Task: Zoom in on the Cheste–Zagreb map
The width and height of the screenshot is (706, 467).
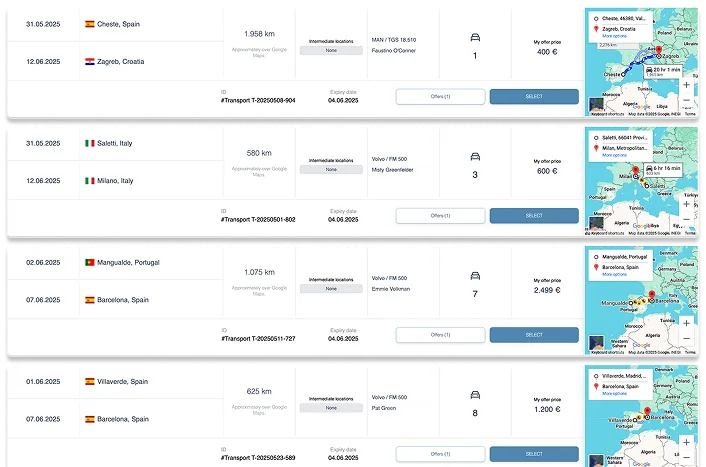Action: pos(686,85)
